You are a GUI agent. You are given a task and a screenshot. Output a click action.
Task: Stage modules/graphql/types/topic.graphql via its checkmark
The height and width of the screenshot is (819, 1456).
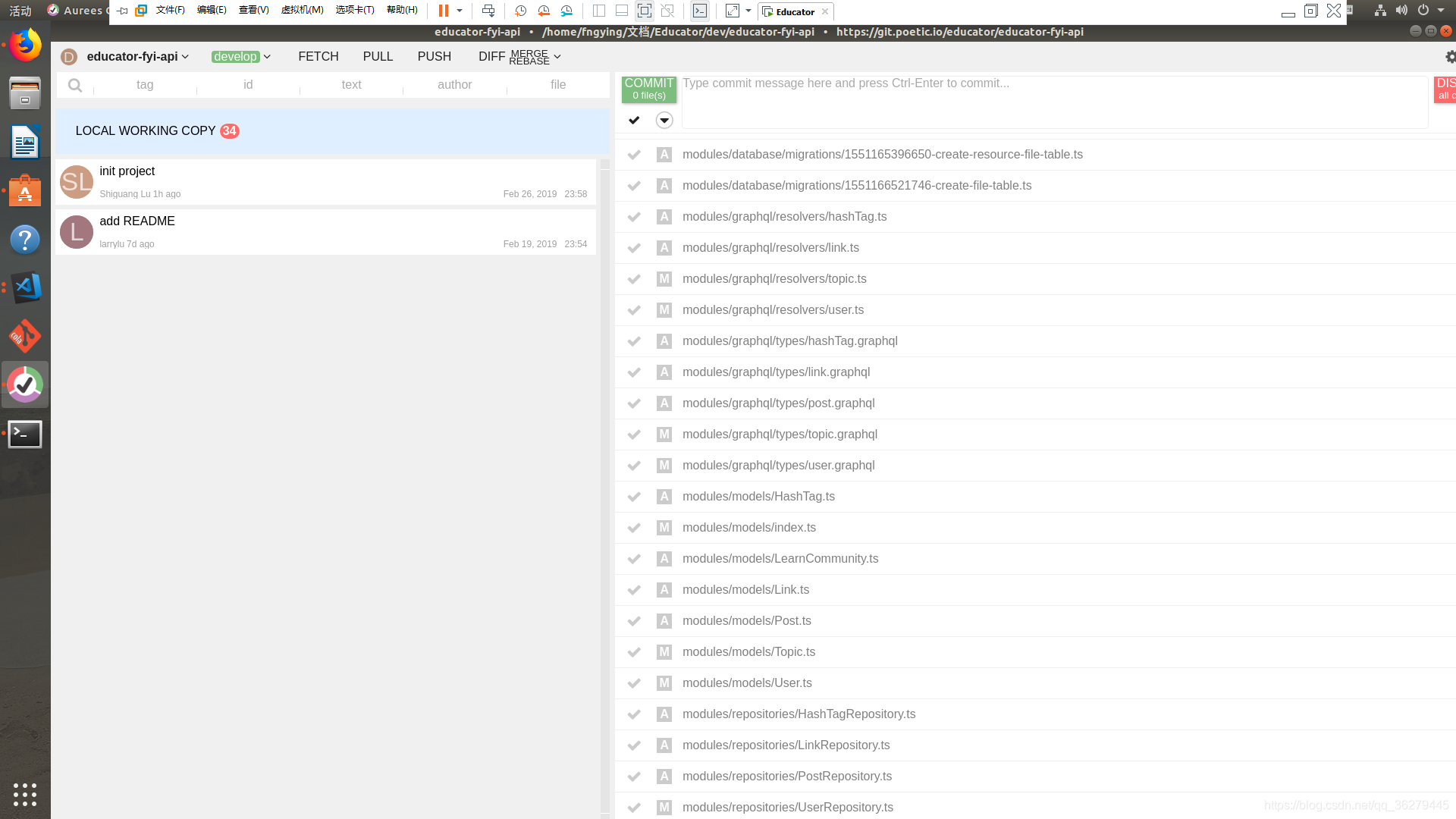click(634, 435)
